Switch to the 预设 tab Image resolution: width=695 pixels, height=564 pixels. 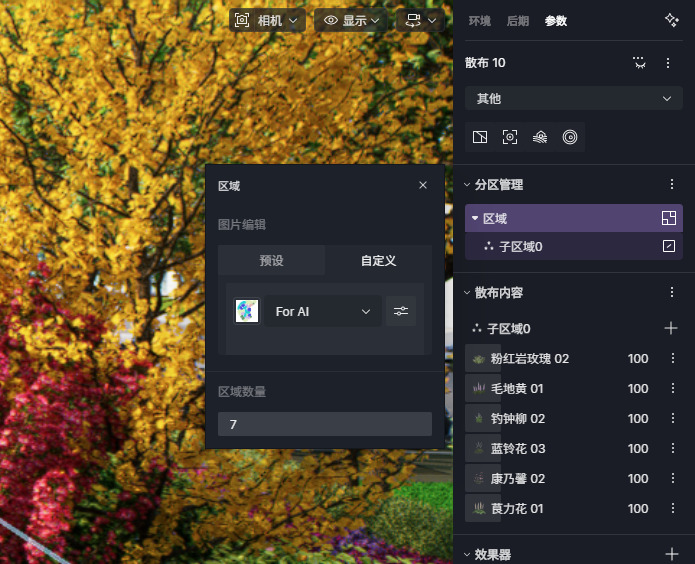[271, 260]
